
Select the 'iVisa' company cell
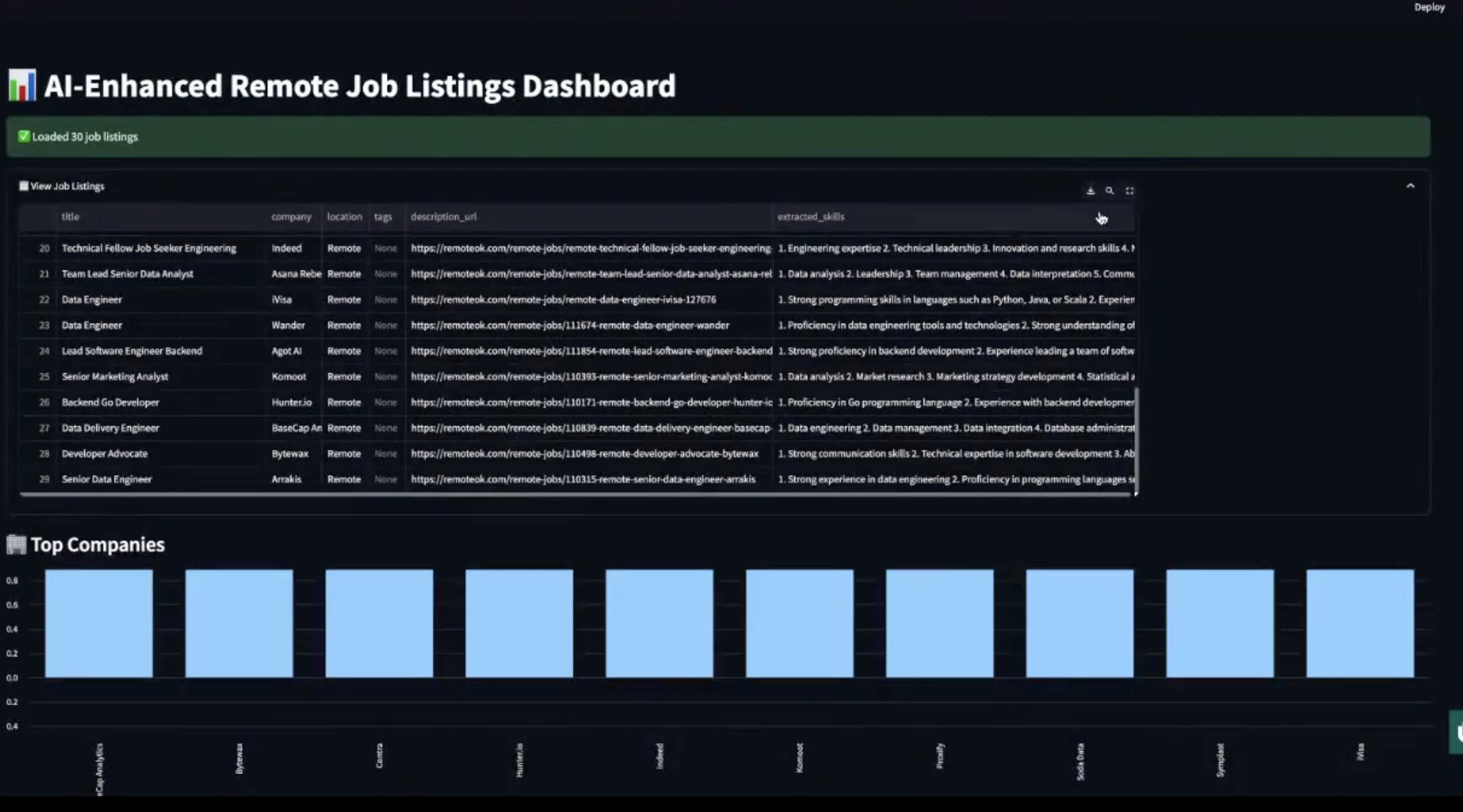[x=294, y=299]
